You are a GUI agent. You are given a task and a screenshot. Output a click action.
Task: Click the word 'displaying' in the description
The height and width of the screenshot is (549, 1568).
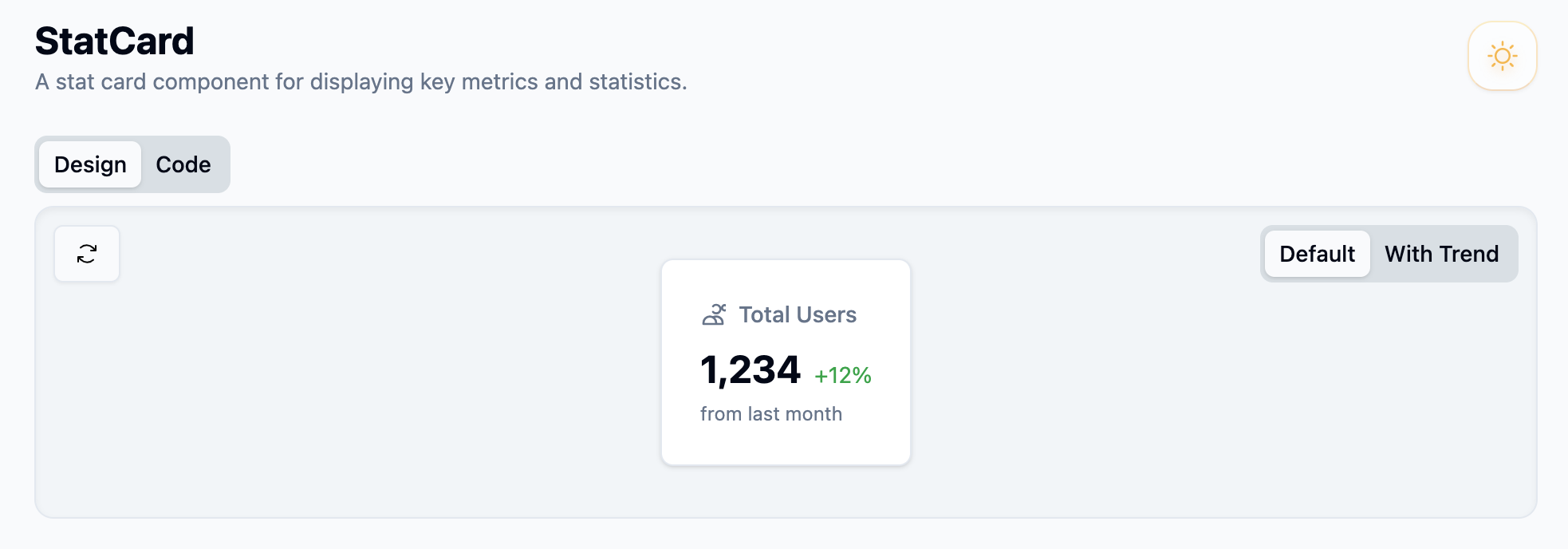[x=362, y=82]
